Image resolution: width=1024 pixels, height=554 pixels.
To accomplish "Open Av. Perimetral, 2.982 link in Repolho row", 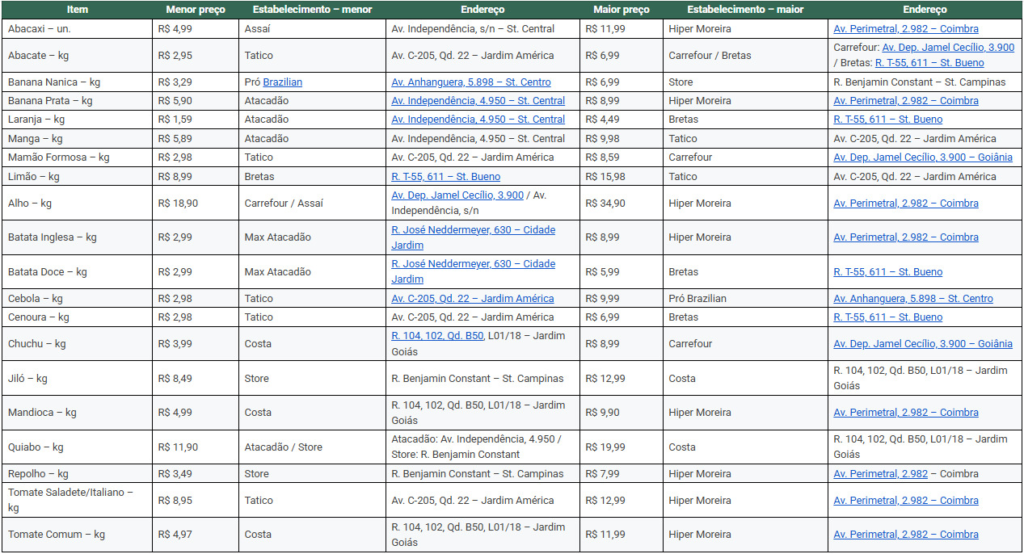I will 880,474.
